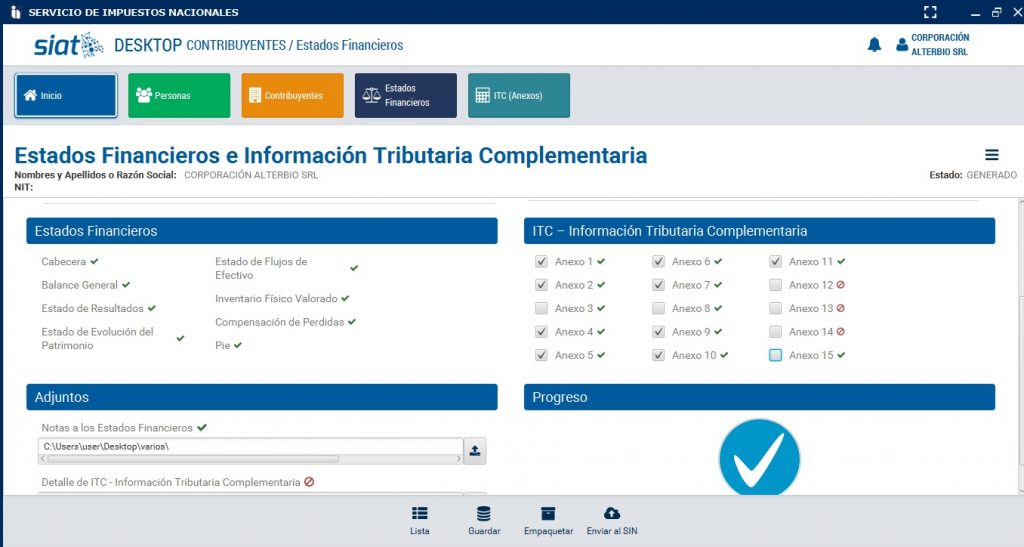1024x547 pixels.
Task: Tick the Anexo 15 checkbox
Action: coord(776,355)
